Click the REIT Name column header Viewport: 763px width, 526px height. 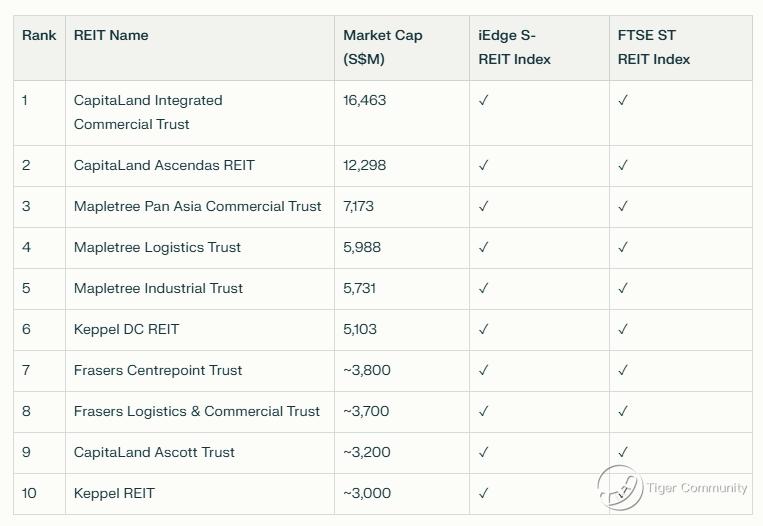tap(111, 36)
